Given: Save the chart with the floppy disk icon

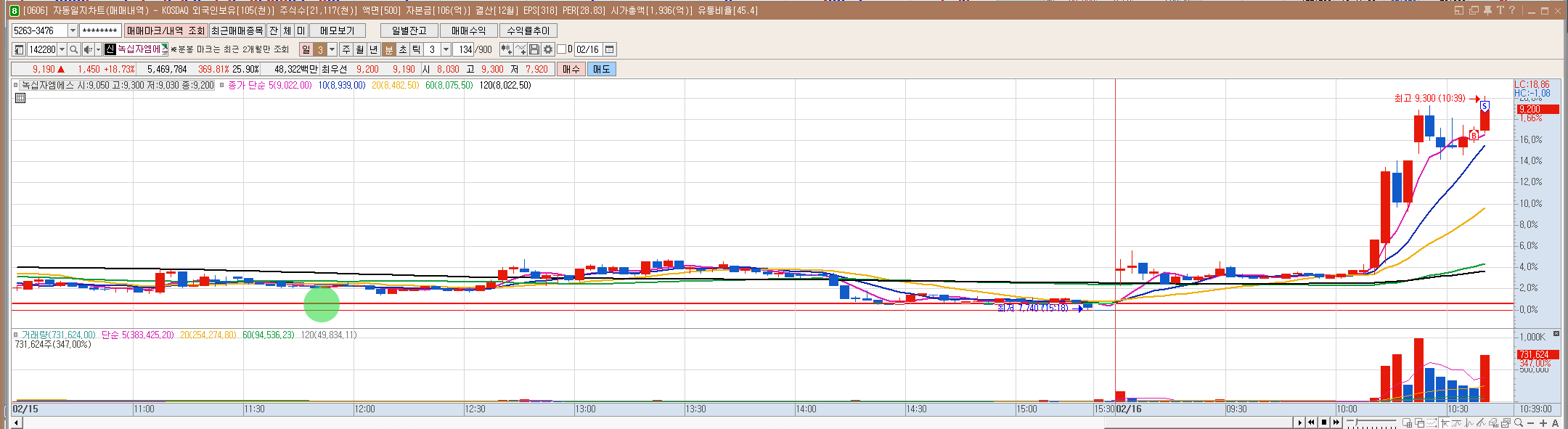Looking at the screenshot, I should pos(534,49).
